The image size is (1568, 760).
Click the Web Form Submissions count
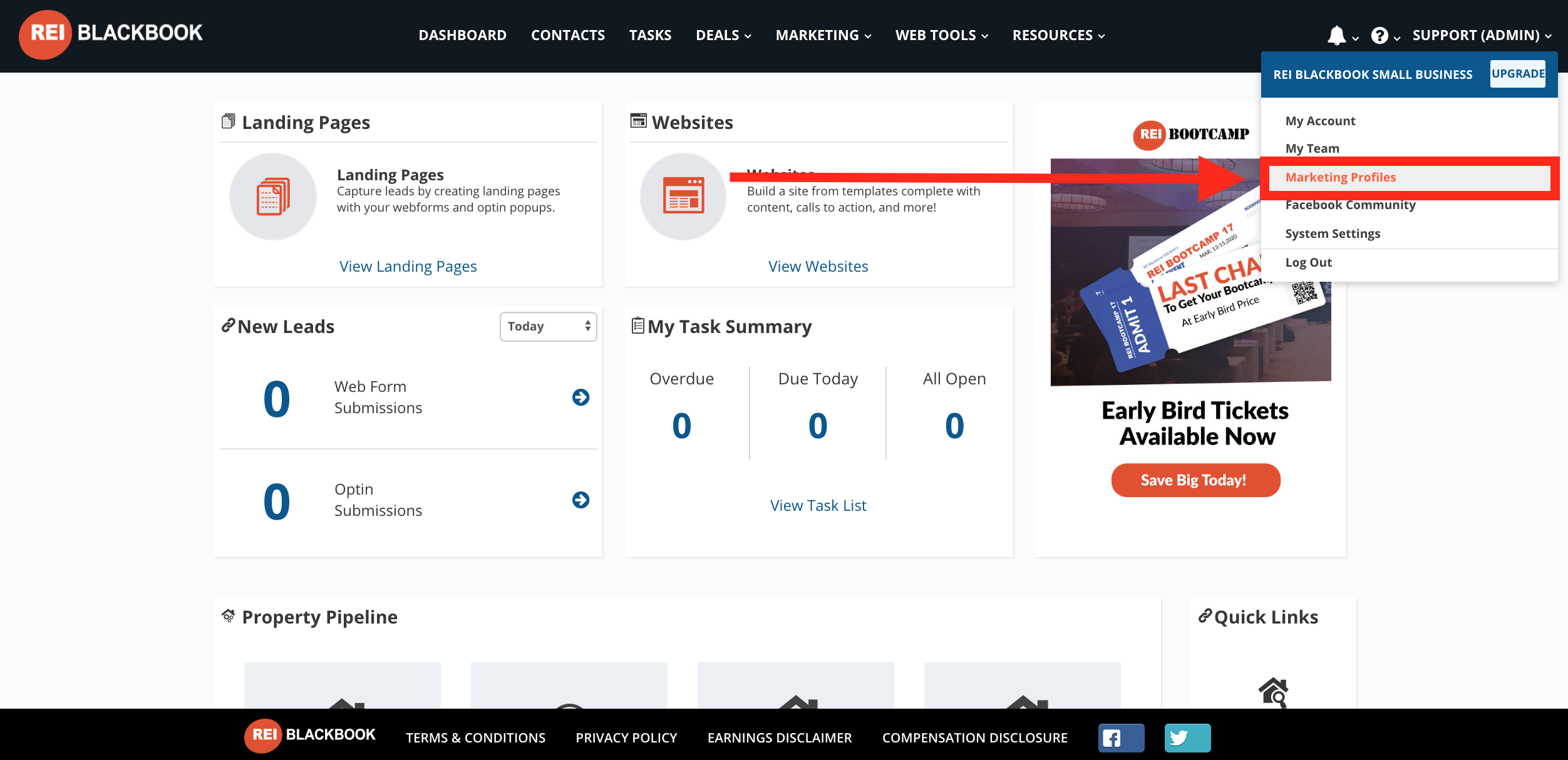tap(276, 399)
